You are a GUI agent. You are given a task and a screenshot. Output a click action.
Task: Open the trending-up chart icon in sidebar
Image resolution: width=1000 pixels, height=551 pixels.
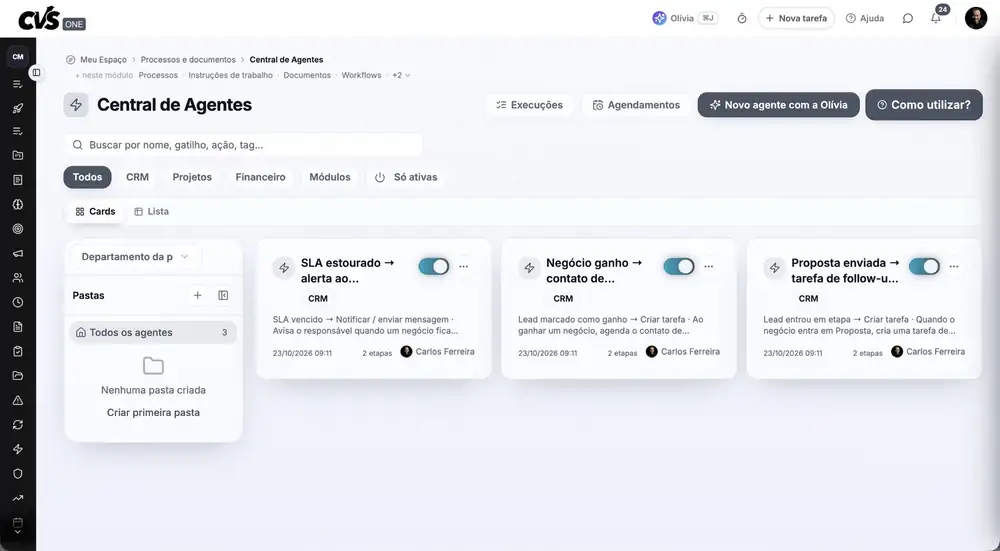(x=18, y=498)
